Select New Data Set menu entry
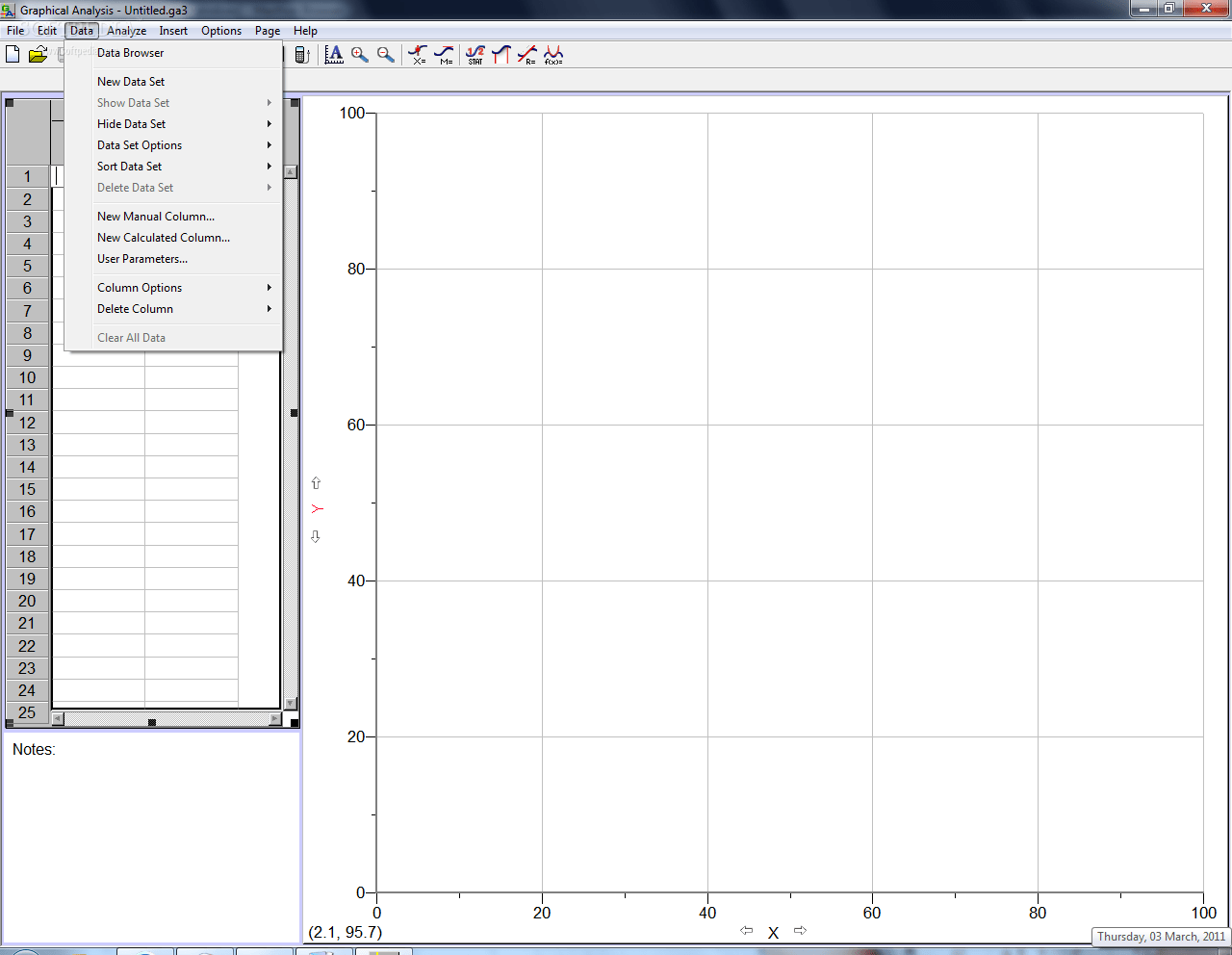Image resolution: width=1232 pixels, height=955 pixels. 173,82
